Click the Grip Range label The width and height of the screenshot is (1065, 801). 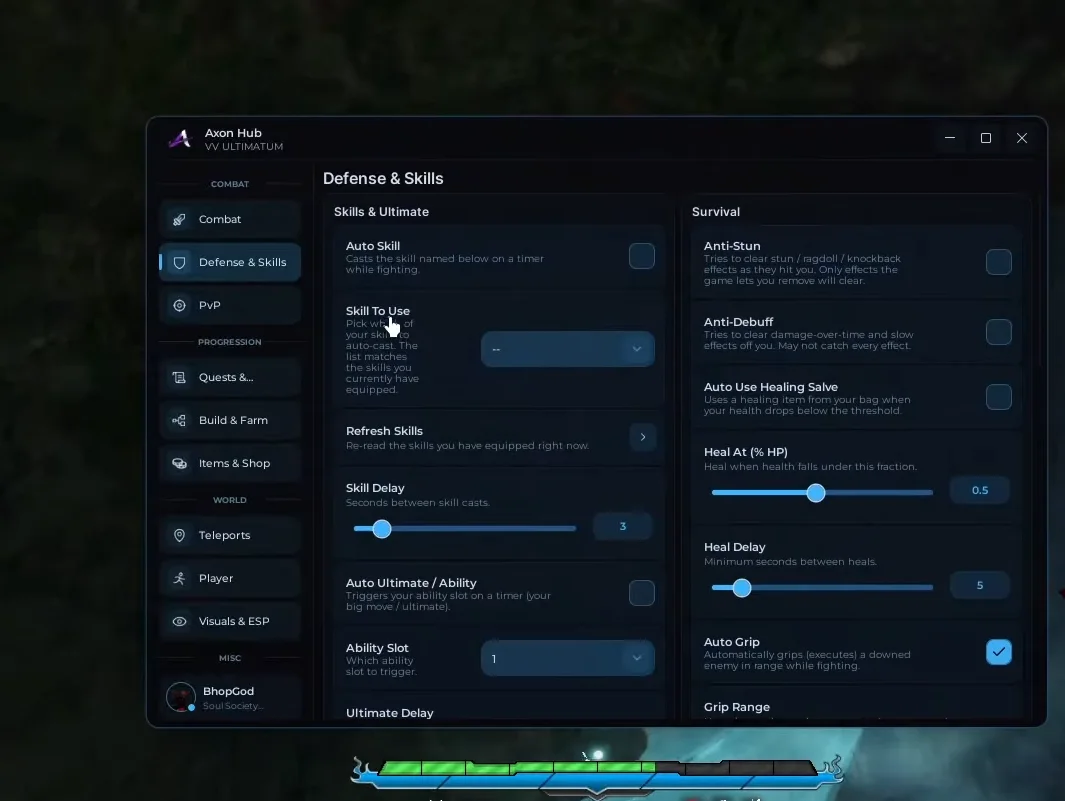click(x=737, y=707)
